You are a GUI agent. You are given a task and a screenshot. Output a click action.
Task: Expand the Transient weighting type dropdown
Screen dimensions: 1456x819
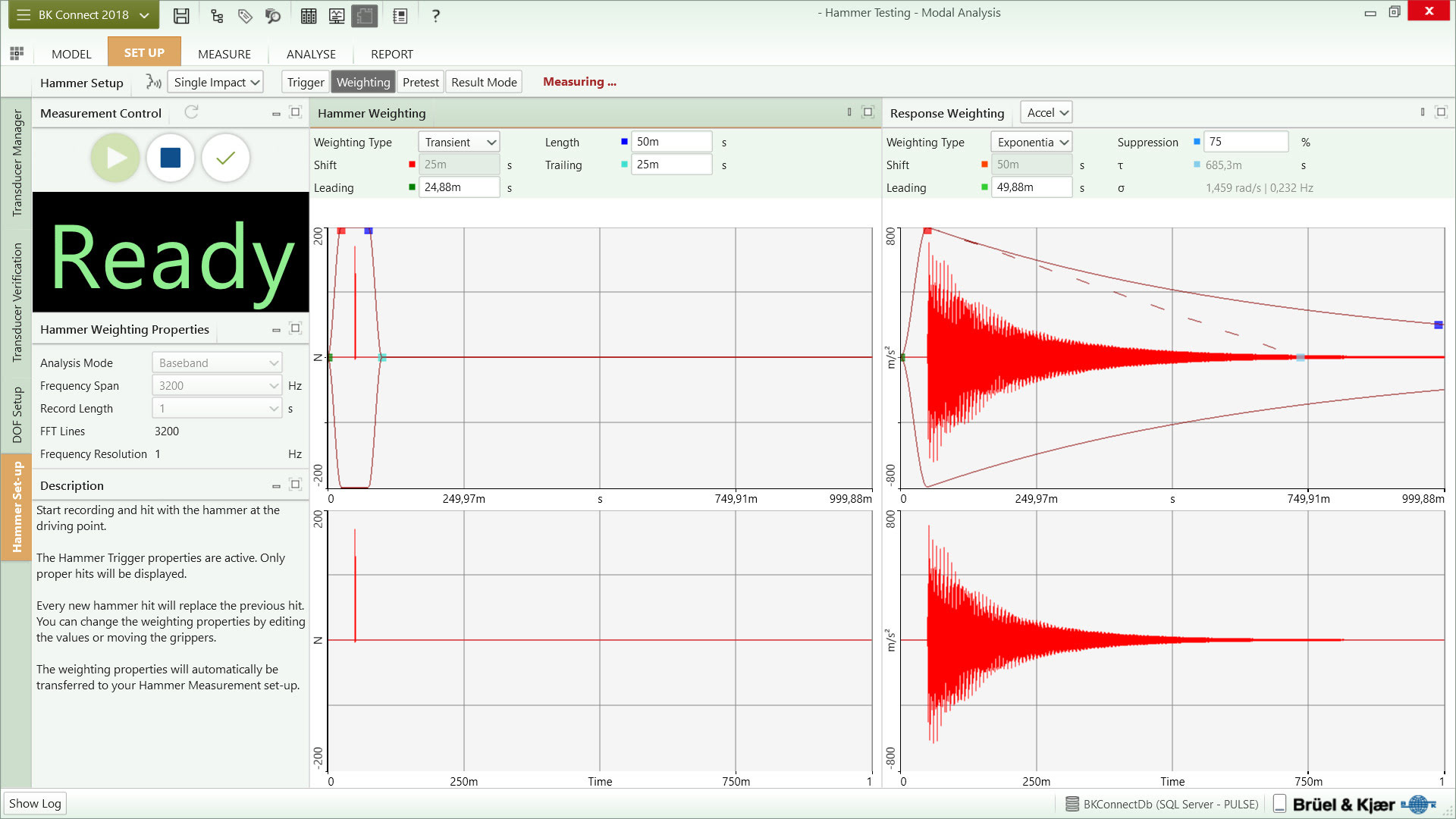(x=459, y=142)
